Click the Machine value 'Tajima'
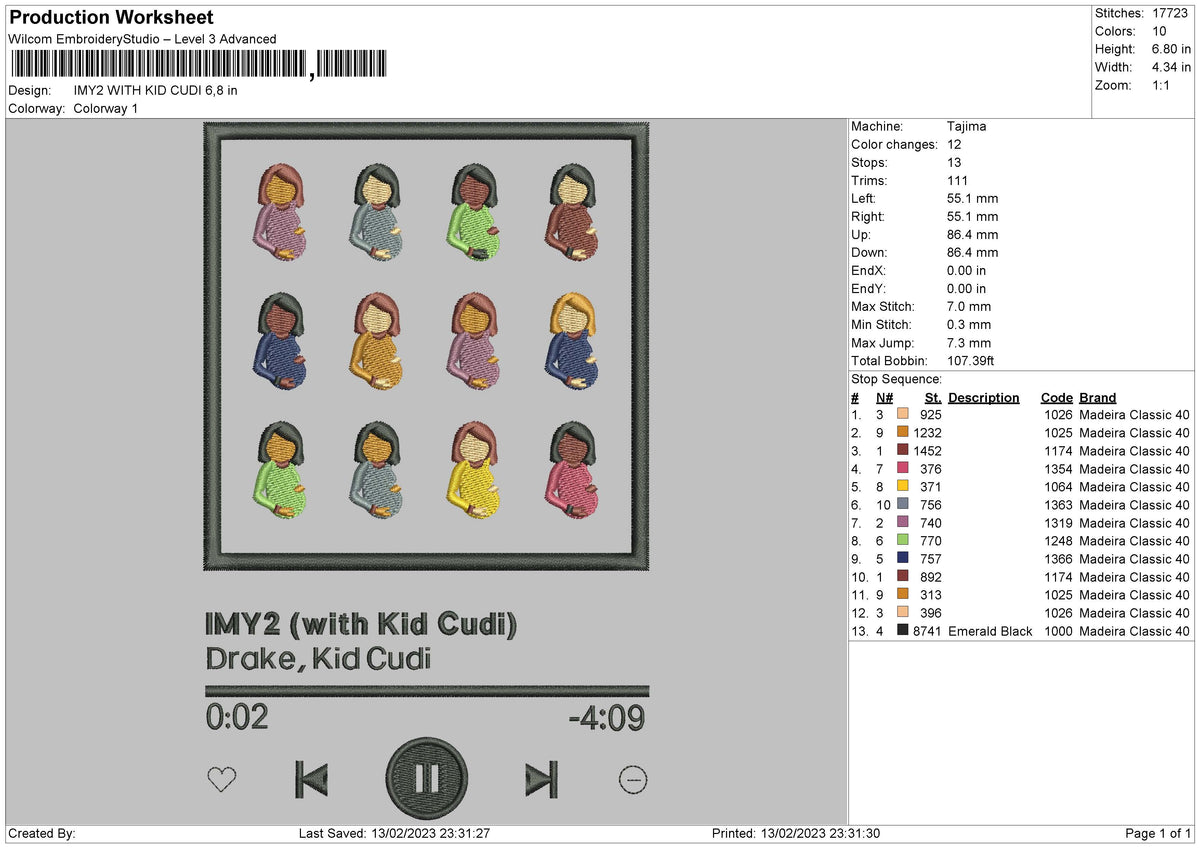This screenshot has height=848, width=1200. tap(967, 126)
